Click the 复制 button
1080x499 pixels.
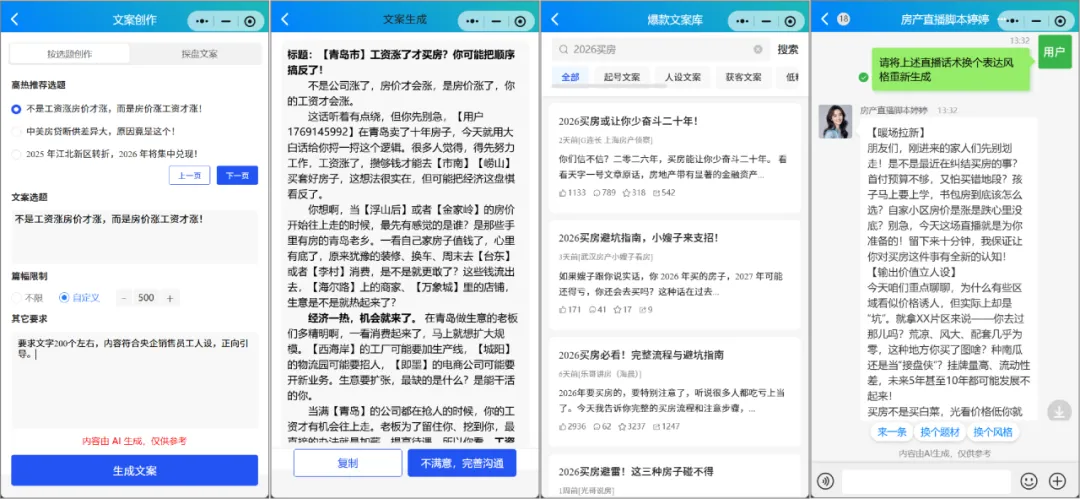[348, 463]
